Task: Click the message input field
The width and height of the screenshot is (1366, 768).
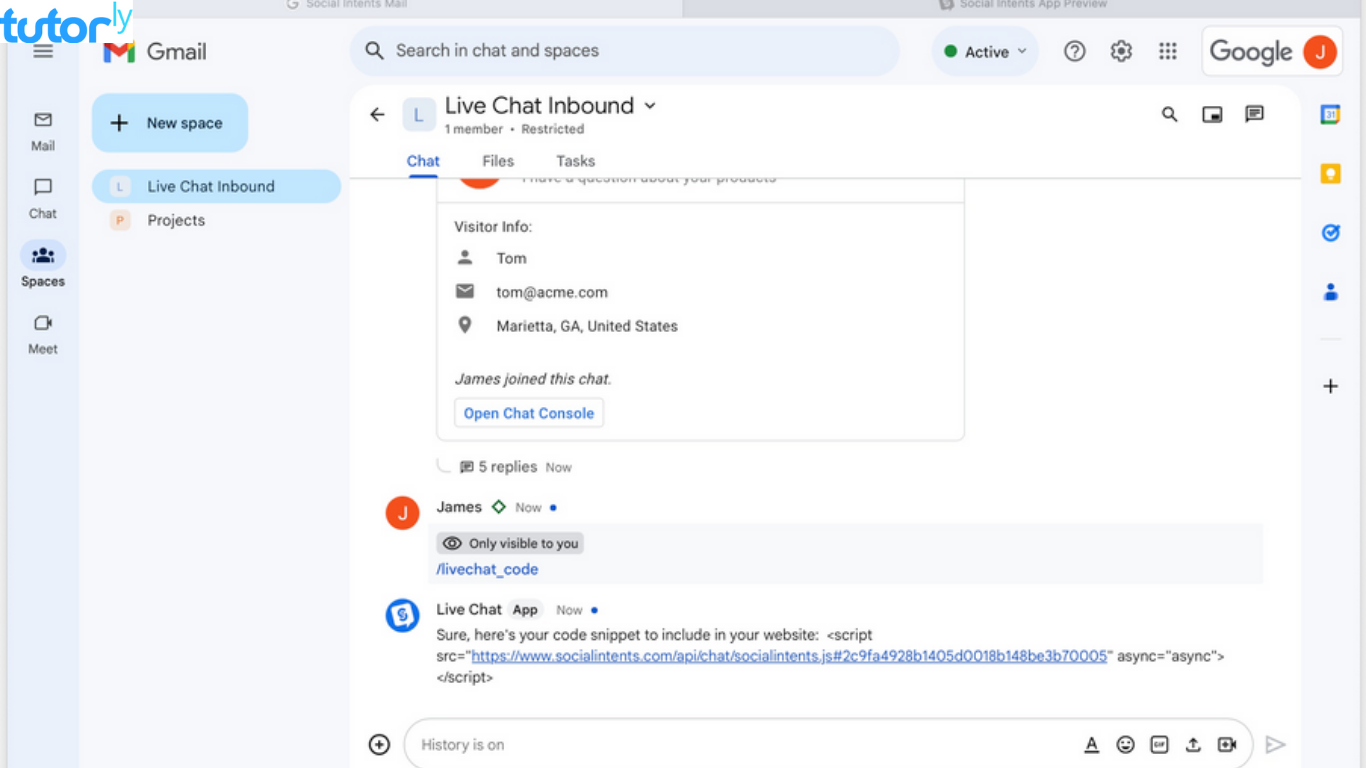Action: tap(700, 744)
